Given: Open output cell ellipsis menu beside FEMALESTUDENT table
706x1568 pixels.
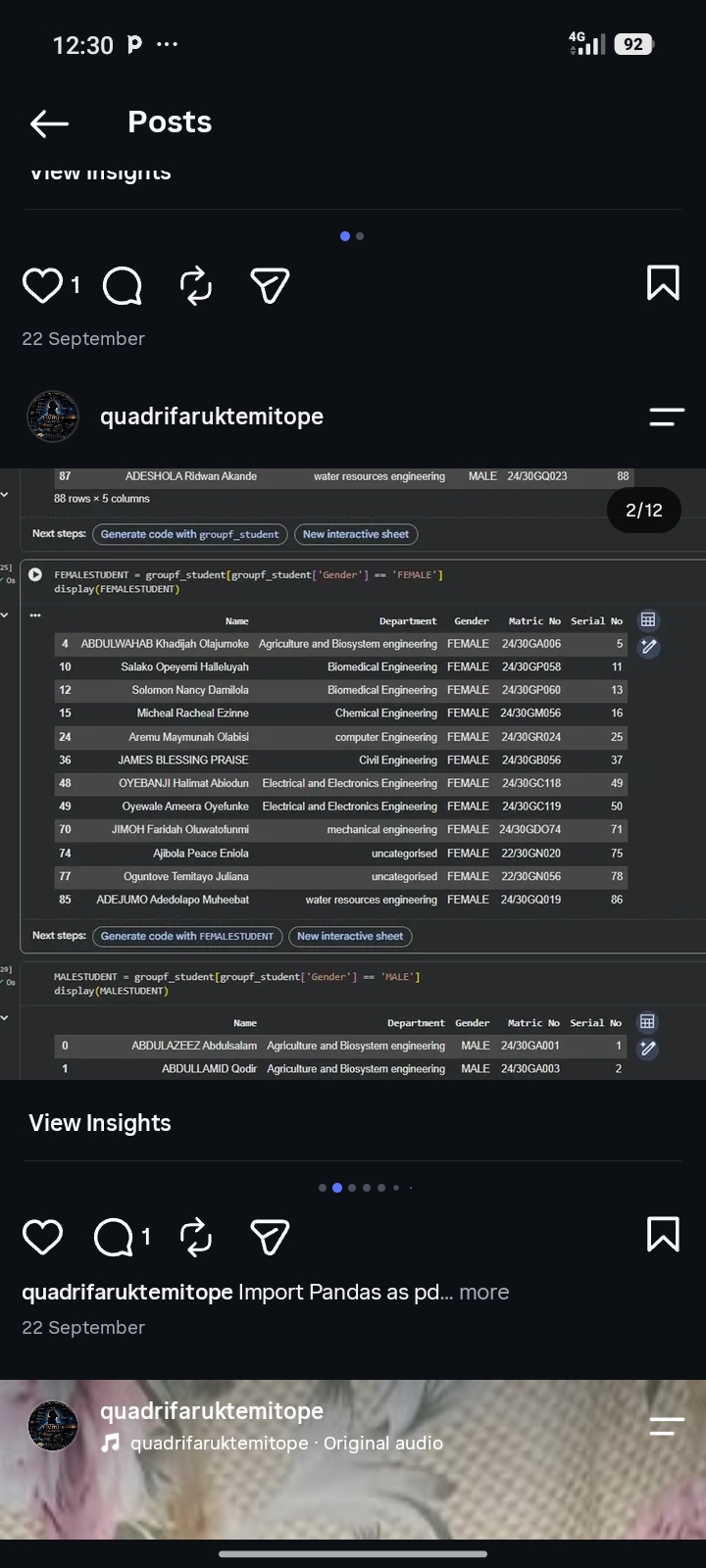Looking at the screenshot, I should [x=35, y=616].
